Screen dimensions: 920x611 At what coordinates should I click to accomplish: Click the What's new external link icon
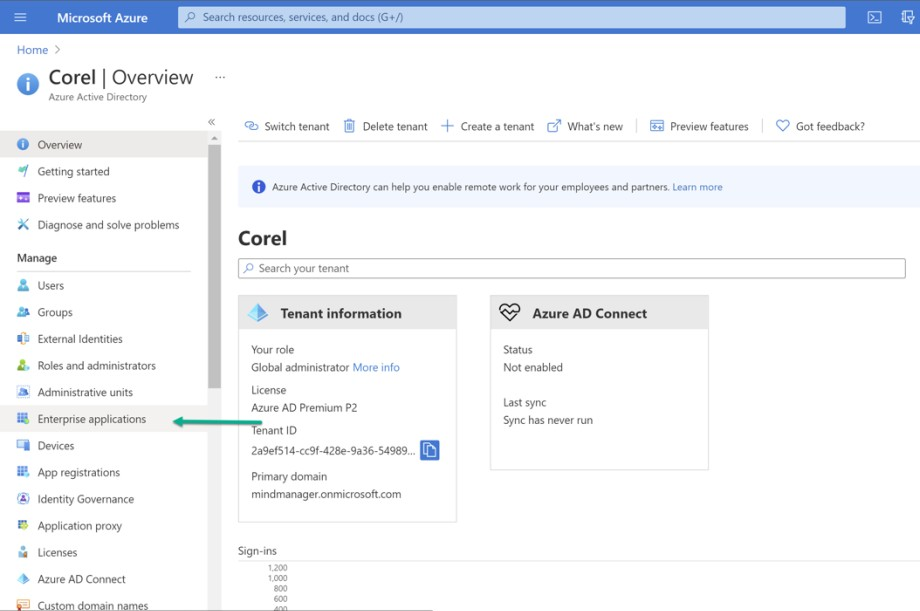(554, 126)
